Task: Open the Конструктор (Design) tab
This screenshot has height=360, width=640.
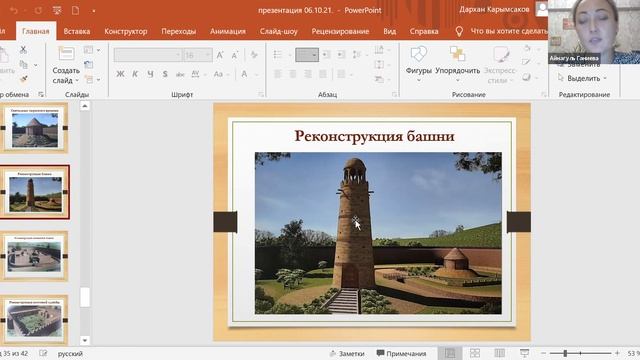Action: [x=126, y=31]
